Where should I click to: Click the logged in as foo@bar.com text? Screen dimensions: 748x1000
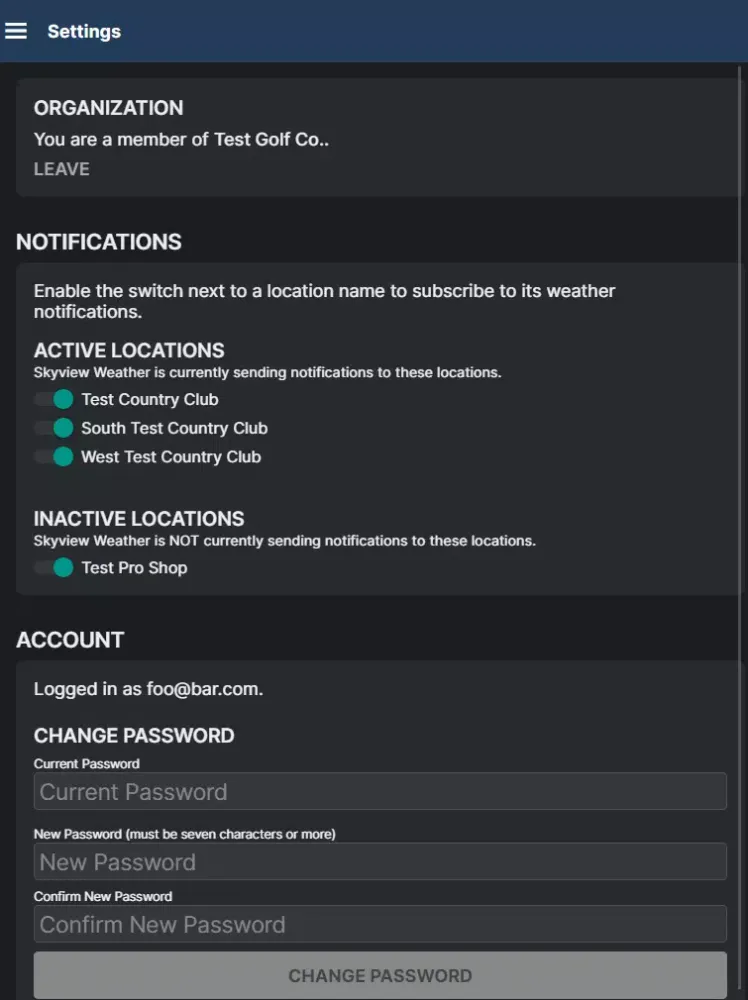point(148,689)
